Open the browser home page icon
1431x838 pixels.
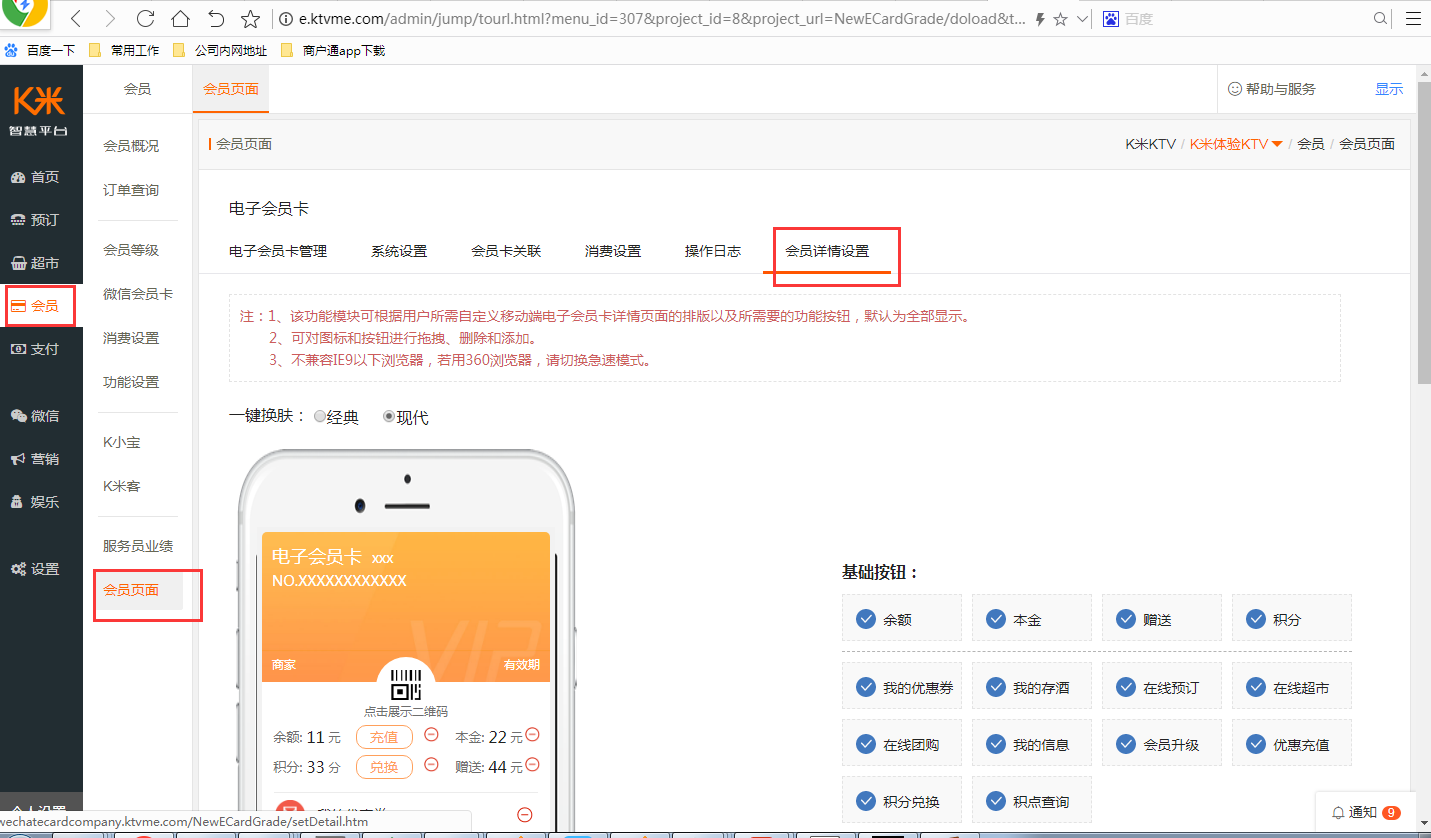click(180, 19)
